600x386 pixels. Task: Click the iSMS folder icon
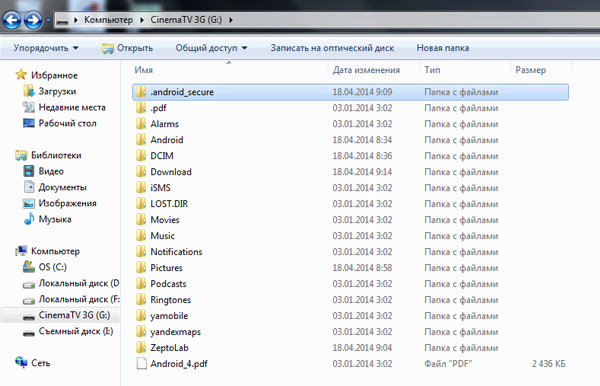[x=141, y=188]
